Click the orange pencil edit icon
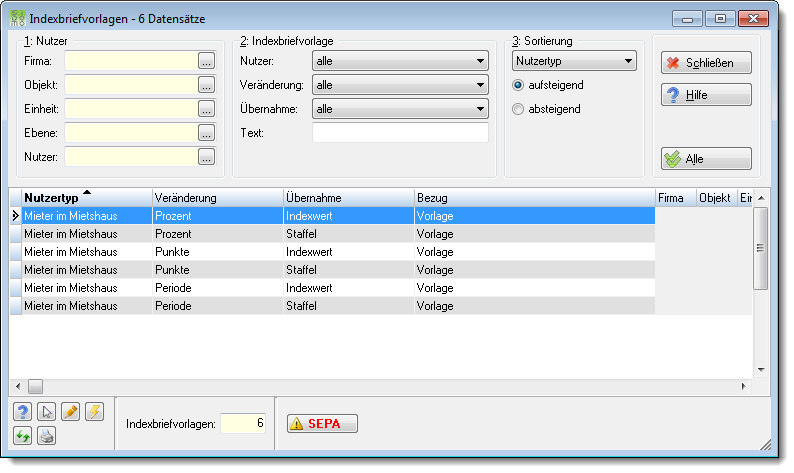 [70, 412]
